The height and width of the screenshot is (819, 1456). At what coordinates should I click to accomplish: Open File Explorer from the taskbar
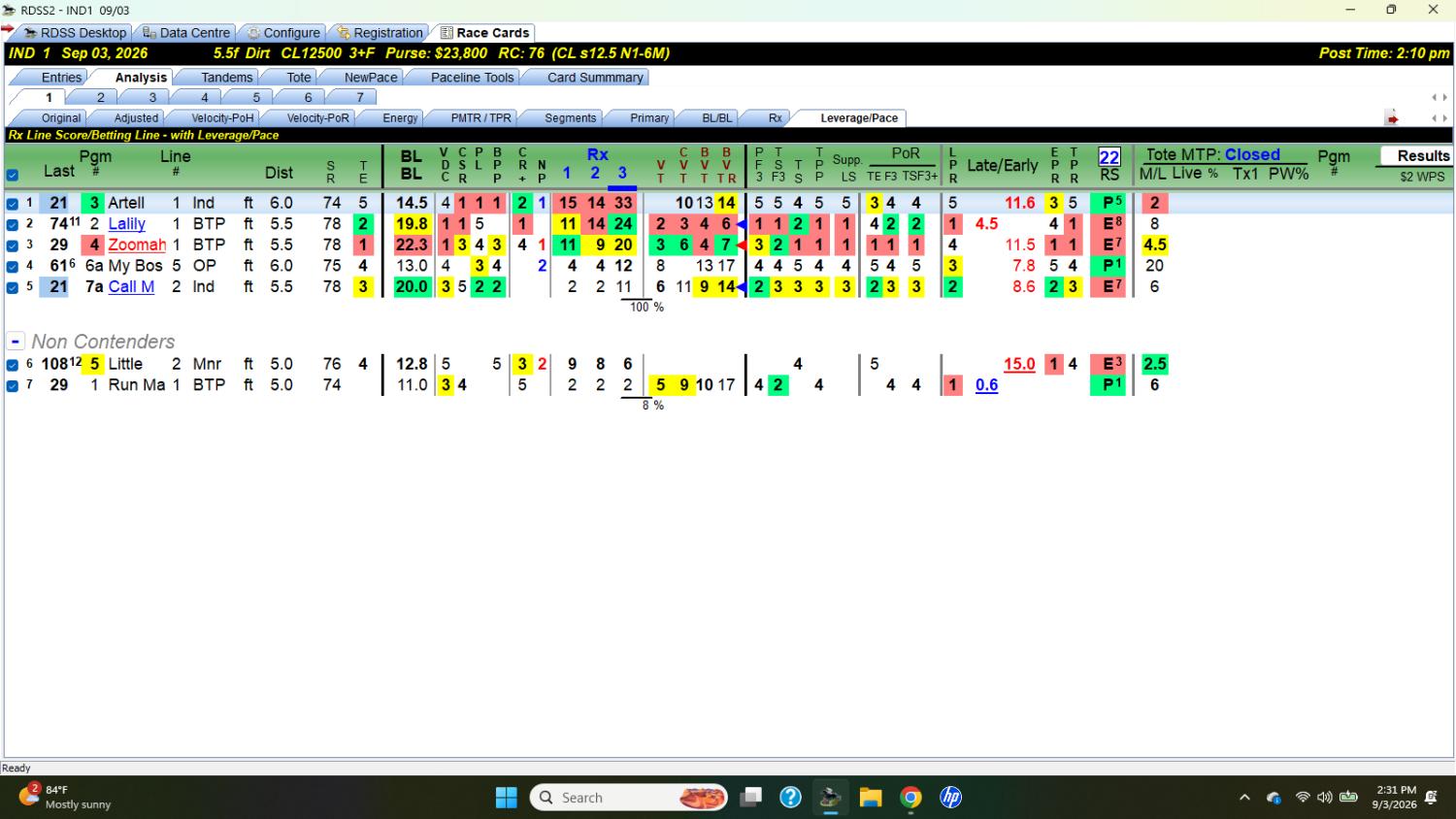click(x=871, y=798)
